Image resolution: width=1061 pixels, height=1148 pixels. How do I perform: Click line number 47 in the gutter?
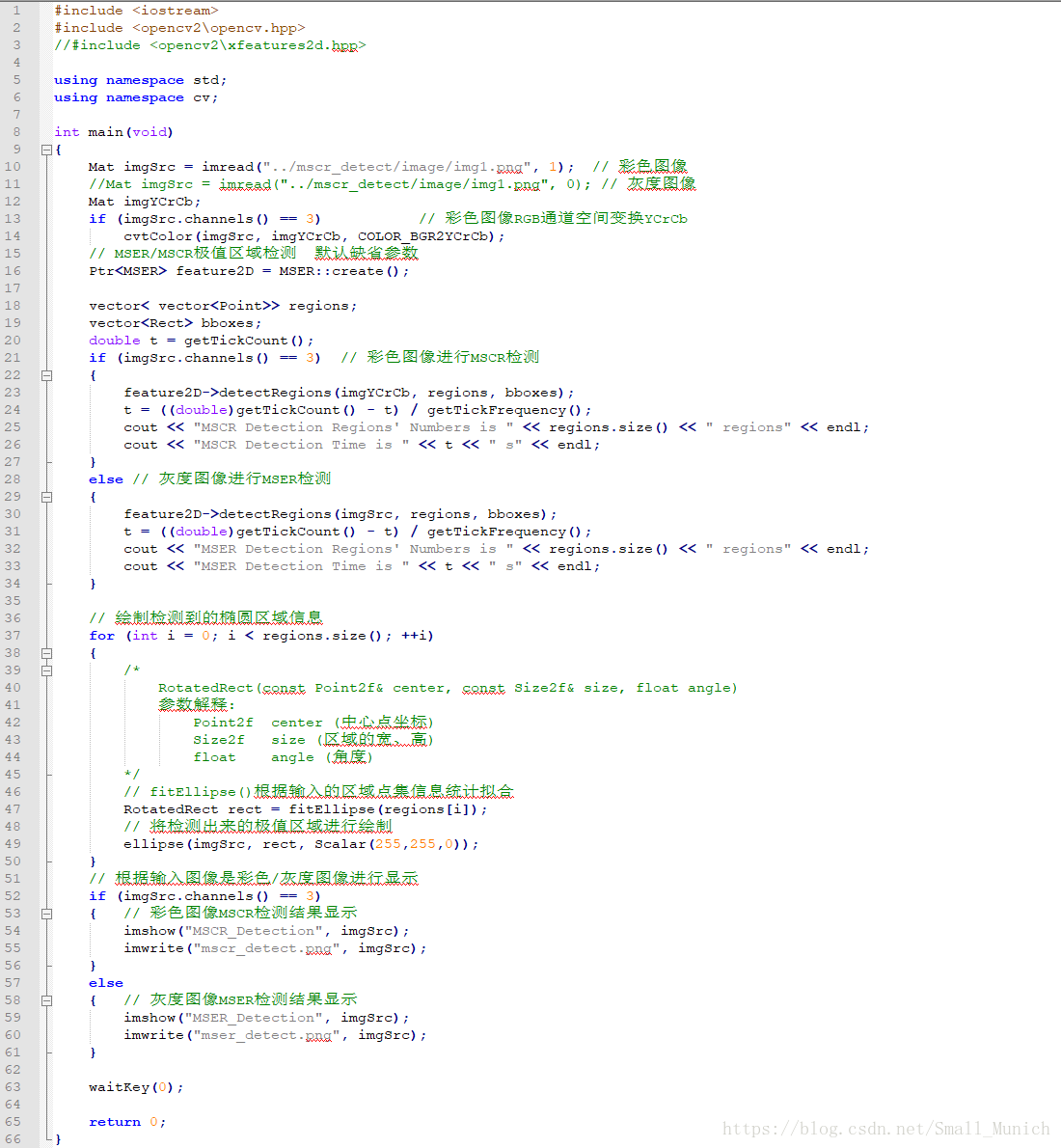(13, 809)
